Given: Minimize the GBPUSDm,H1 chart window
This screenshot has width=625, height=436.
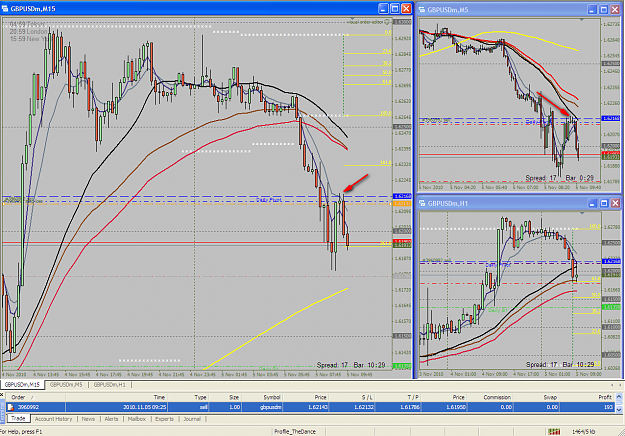Looking at the screenshot, I should coord(592,203).
